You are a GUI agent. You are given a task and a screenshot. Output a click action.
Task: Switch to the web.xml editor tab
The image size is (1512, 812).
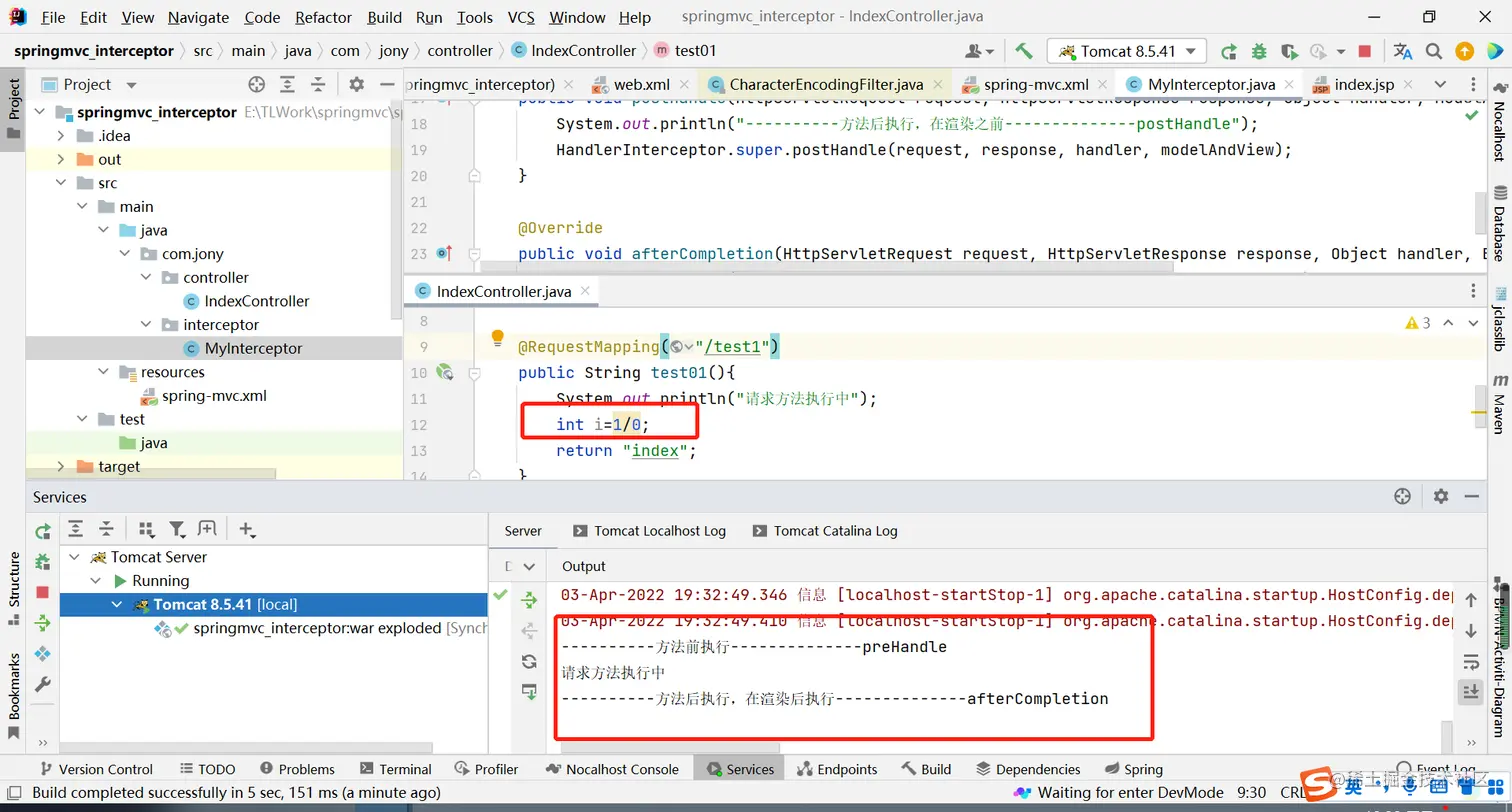(x=640, y=85)
